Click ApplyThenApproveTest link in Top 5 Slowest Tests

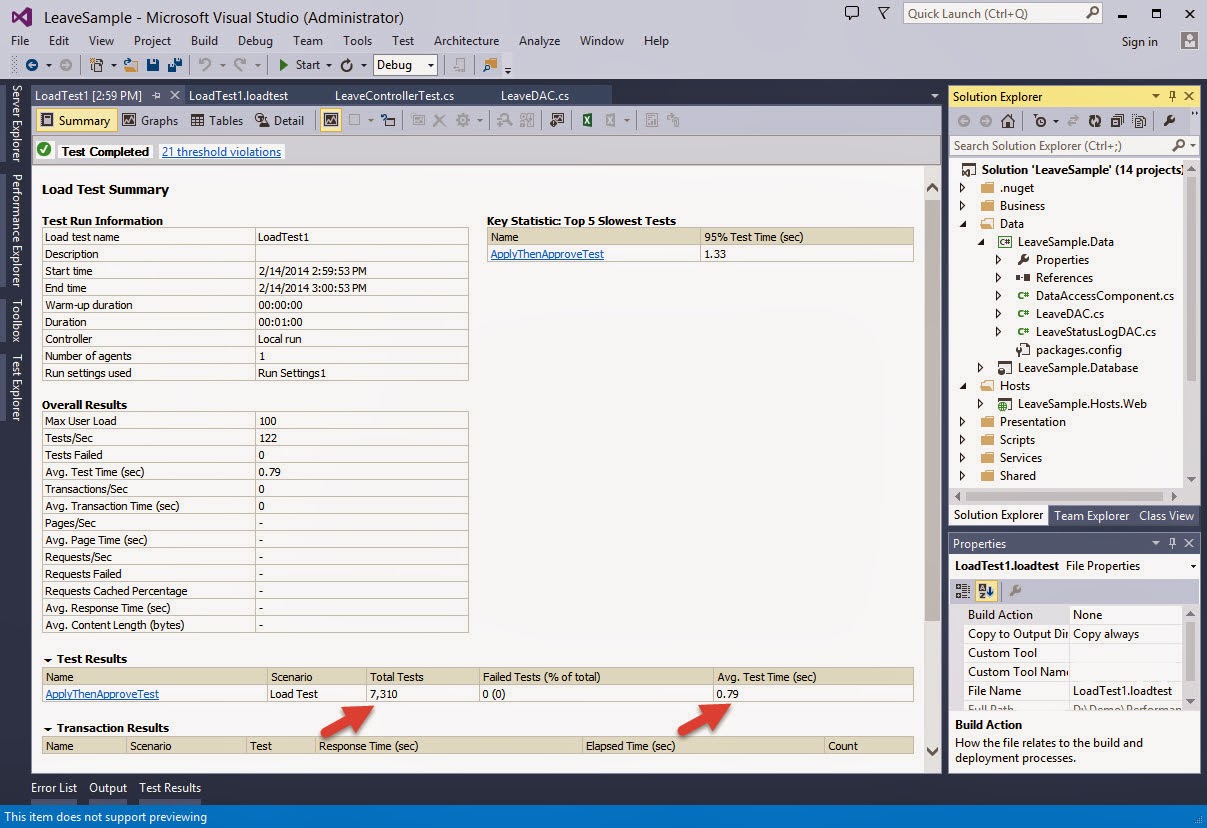pyautogui.click(x=547, y=254)
